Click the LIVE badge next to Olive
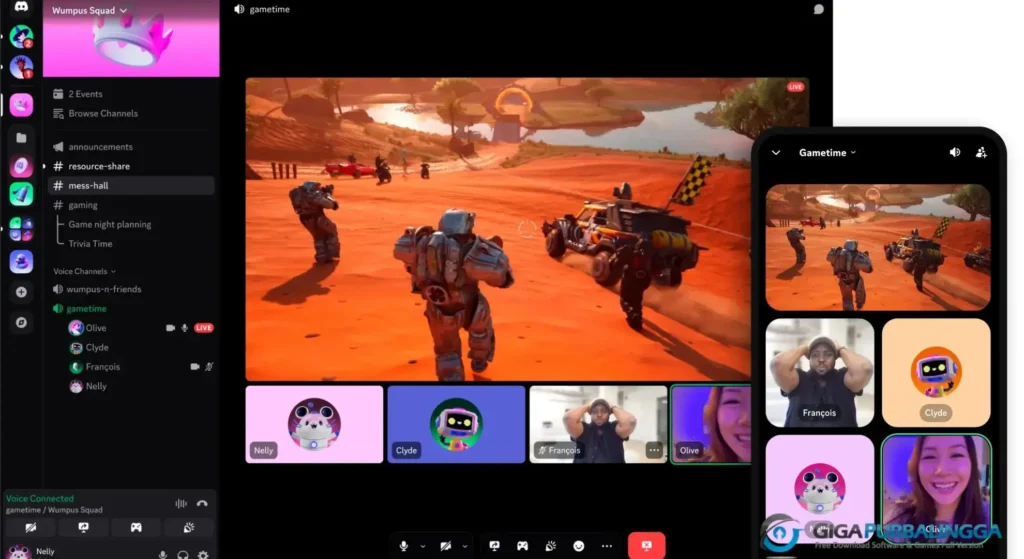1024x559 pixels. [204, 328]
